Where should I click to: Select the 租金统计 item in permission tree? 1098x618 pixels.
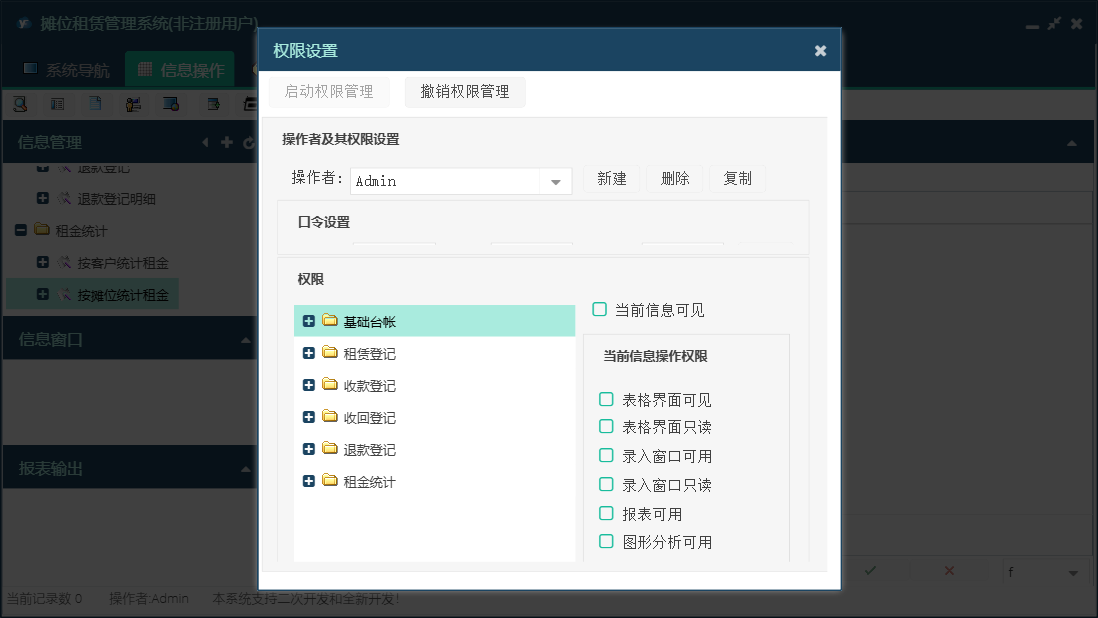click(x=369, y=482)
